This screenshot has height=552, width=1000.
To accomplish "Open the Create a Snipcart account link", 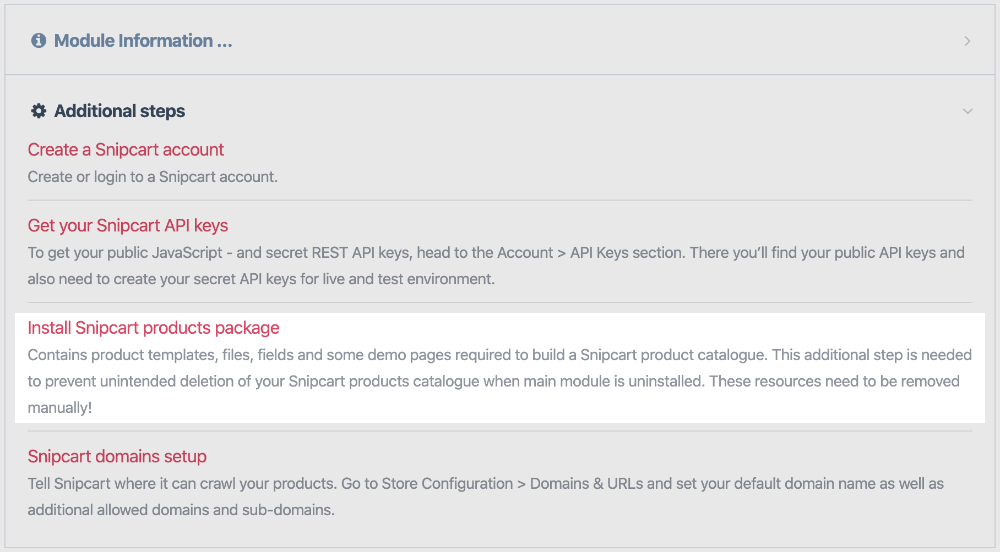I will tap(126, 150).
